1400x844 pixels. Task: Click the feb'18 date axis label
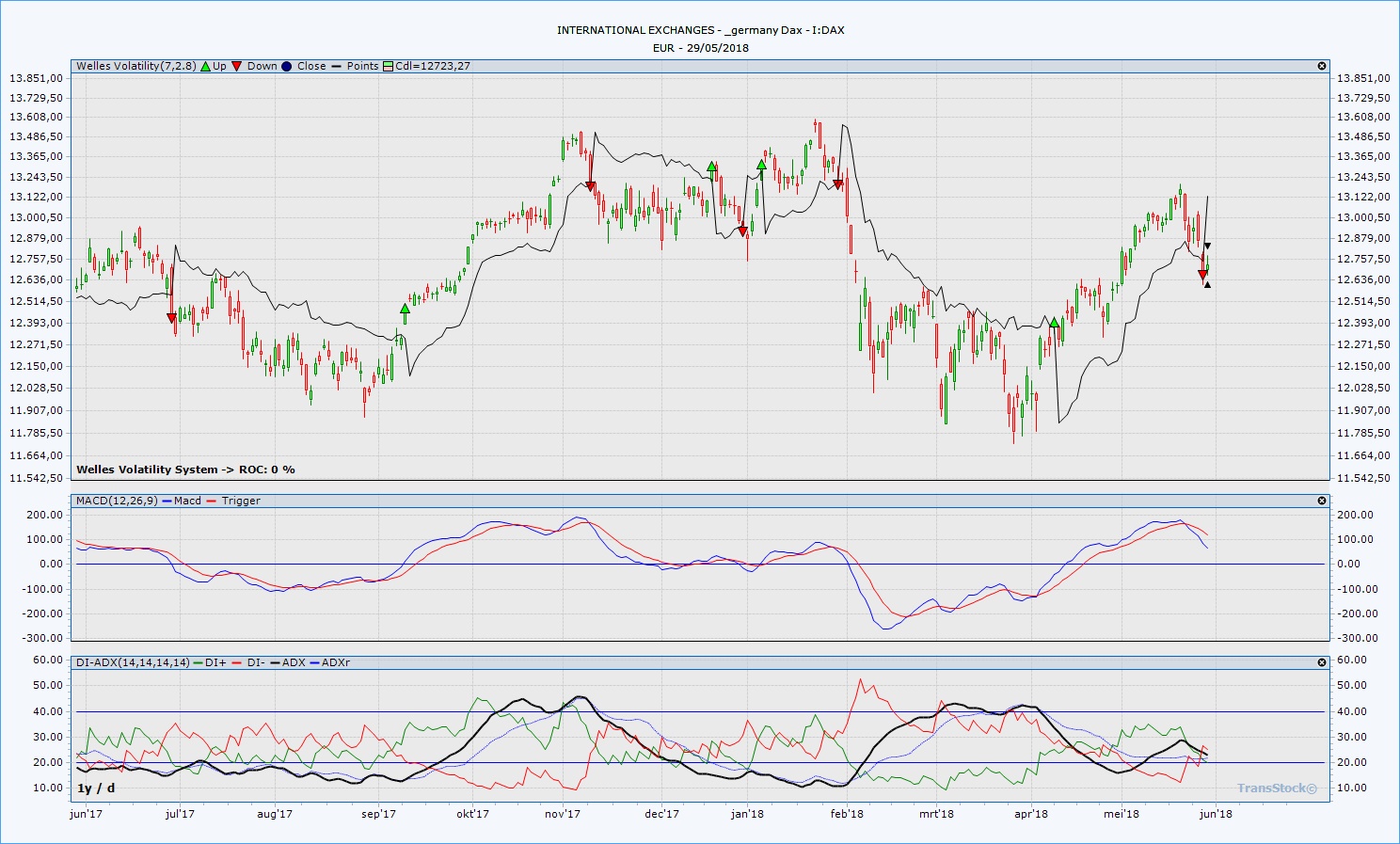tap(847, 814)
